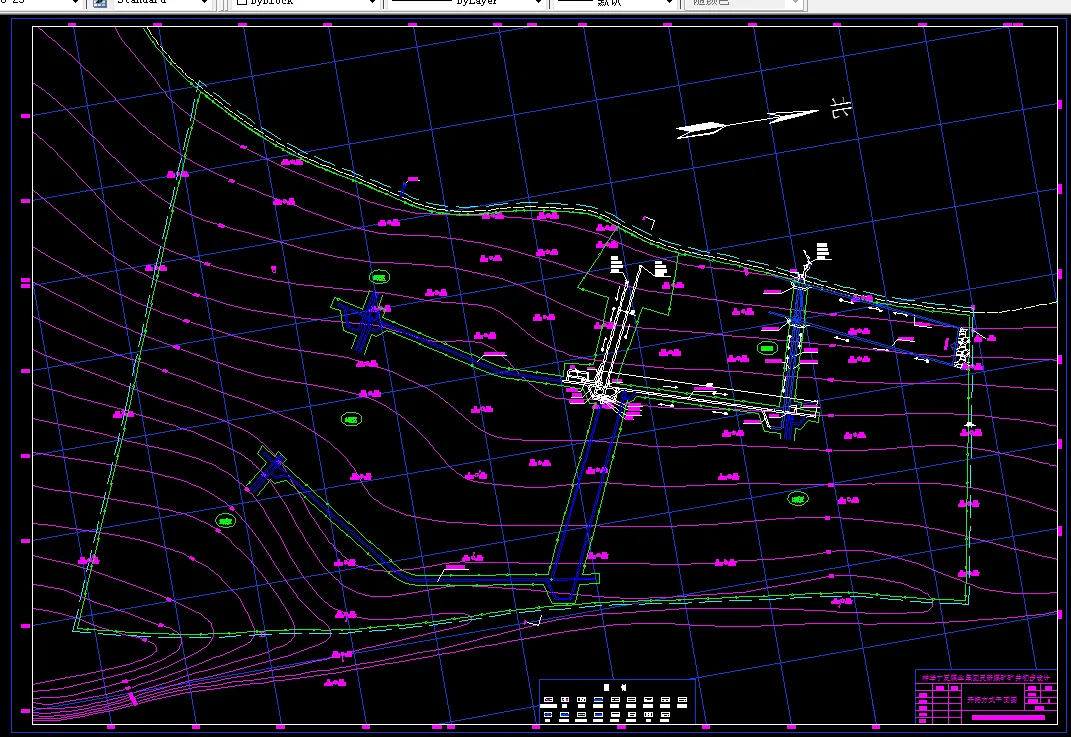Screen dimensions: 1071x737
Task: Select the white north arrow symbol
Action: click(x=747, y=123)
